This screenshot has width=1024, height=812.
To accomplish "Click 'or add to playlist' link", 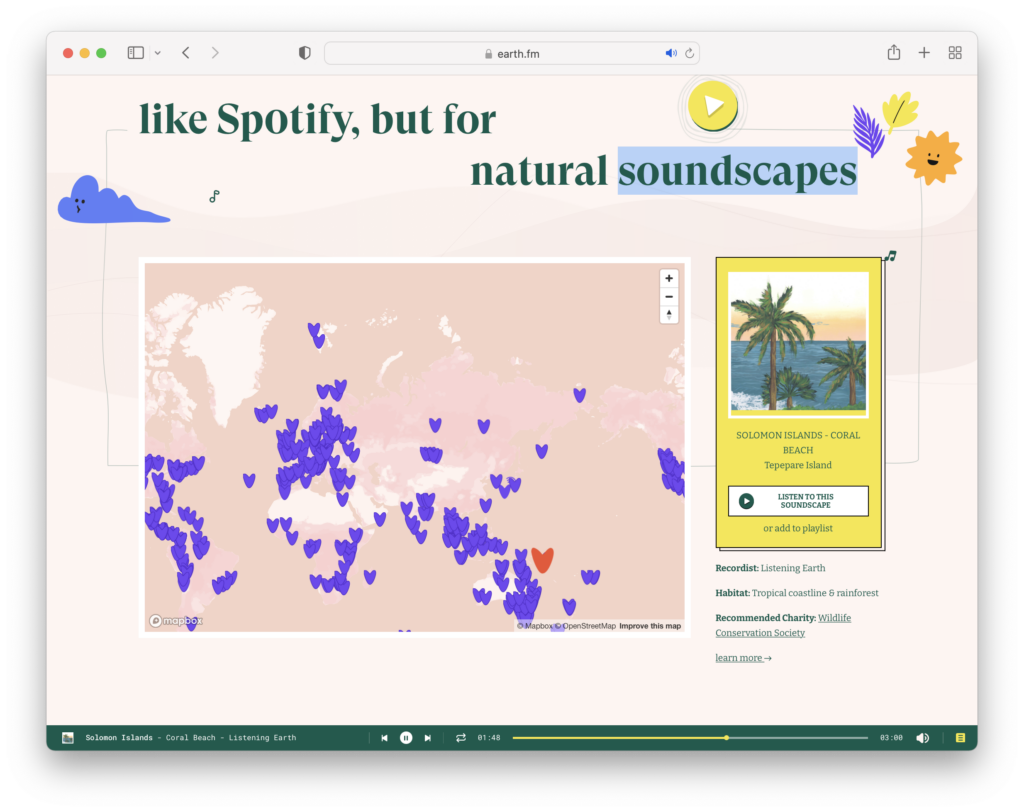I will tap(798, 528).
